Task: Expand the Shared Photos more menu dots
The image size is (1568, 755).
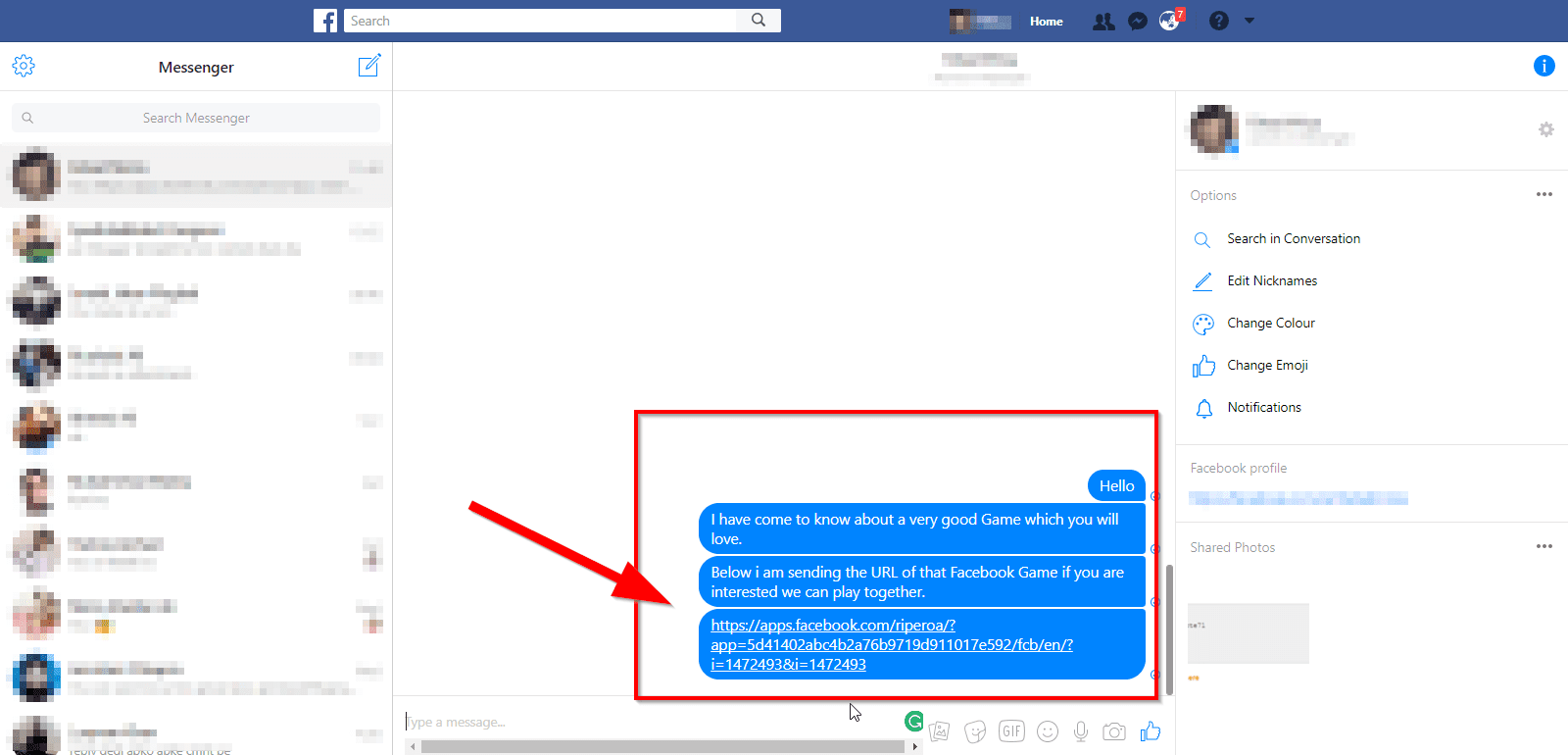Action: coord(1544,546)
